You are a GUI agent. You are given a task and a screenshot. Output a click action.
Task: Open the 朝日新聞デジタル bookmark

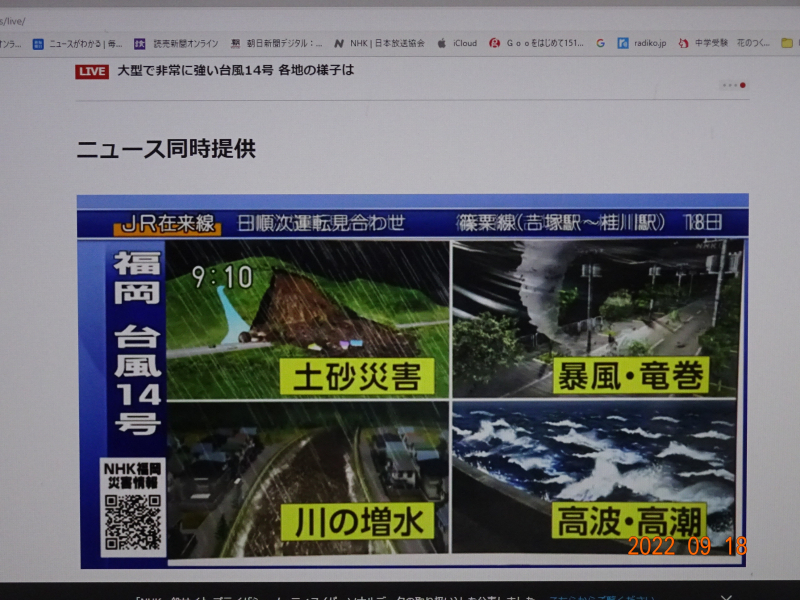click(277, 44)
